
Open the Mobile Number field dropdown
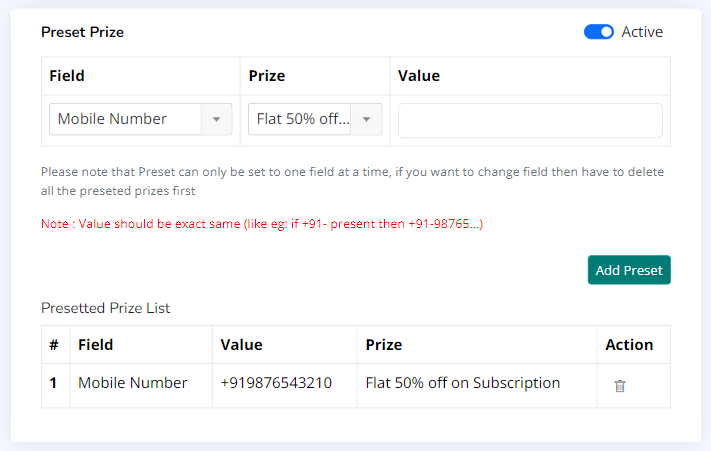click(x=141, y=119)
